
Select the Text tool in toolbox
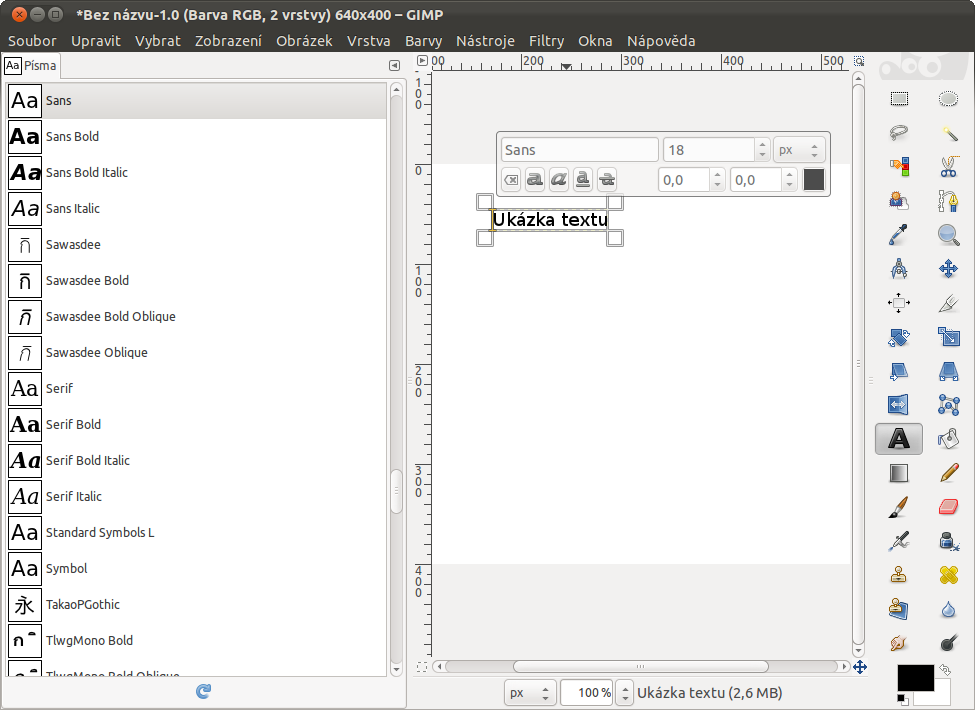[899, 439]
